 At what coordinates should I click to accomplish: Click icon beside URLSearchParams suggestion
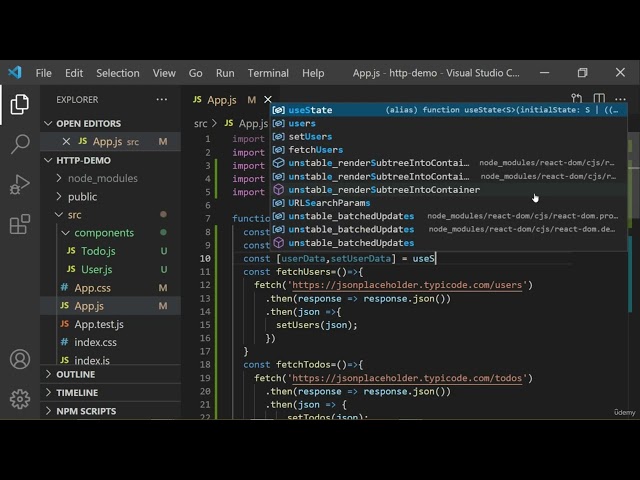coord(278,203)
